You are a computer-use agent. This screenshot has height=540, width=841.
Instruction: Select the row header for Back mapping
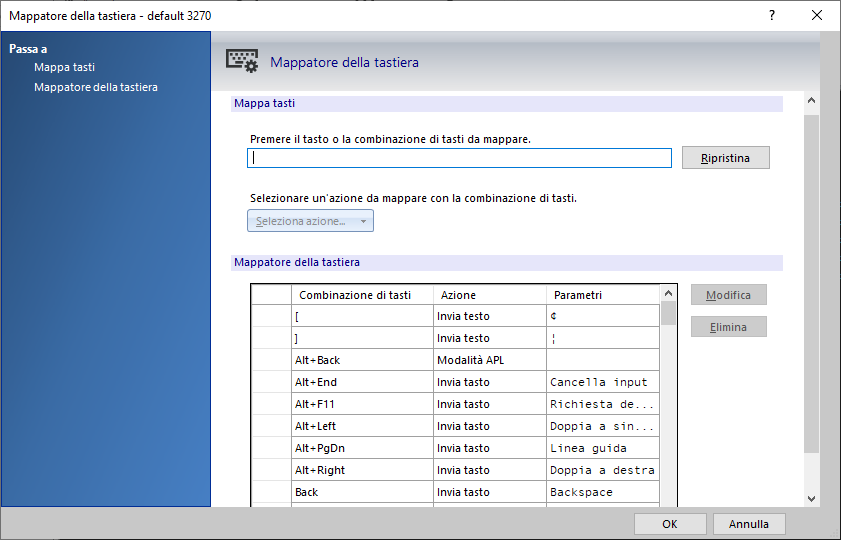pyautogui.click(x=270, y=492)
